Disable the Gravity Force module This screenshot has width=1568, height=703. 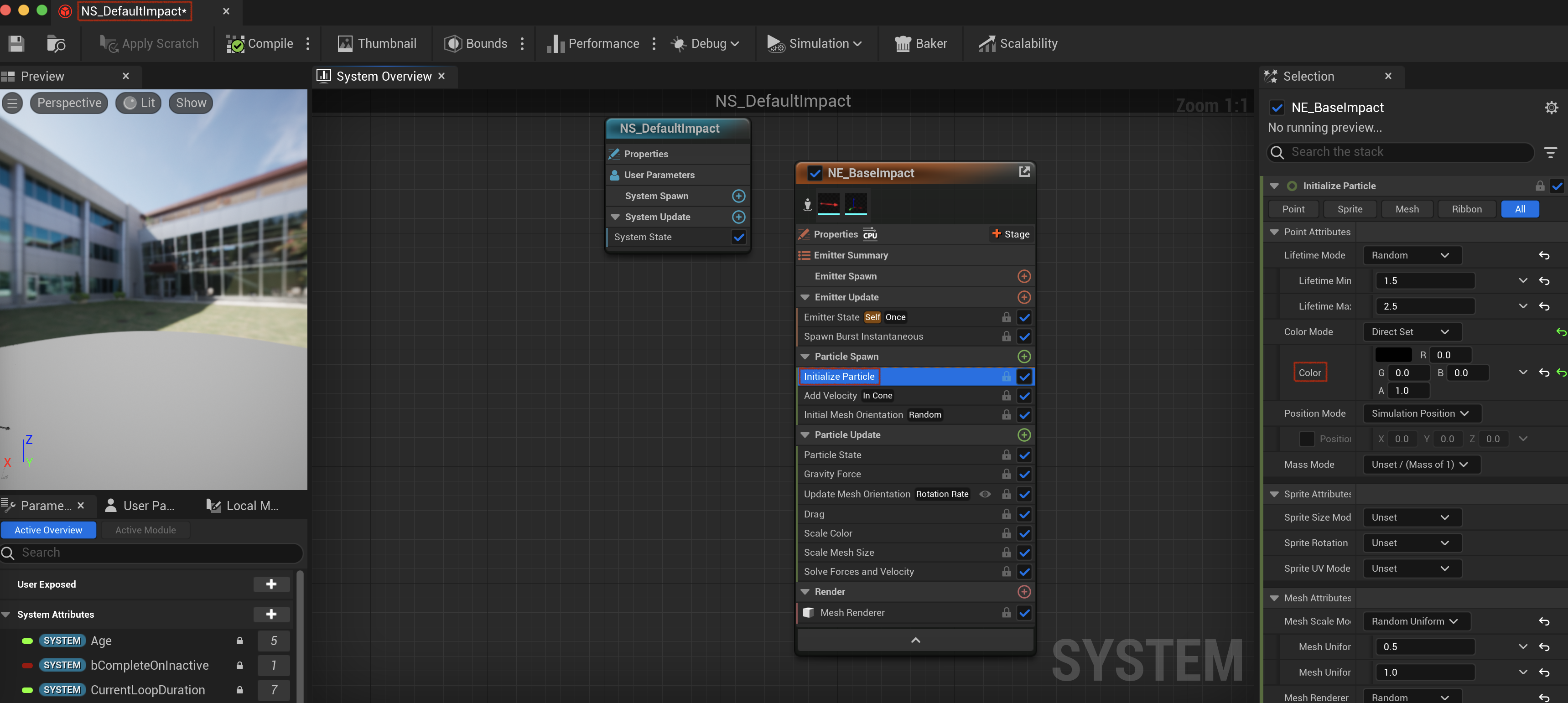(1024, 474)
